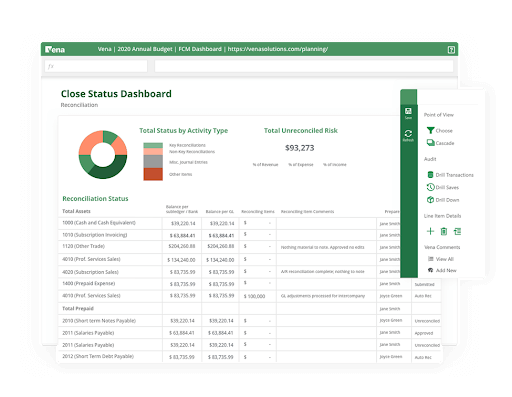Screen dimensions: 512x397
Task: Select row 1400 (Prepaid Expense)
Action: [x=89, y=283]
